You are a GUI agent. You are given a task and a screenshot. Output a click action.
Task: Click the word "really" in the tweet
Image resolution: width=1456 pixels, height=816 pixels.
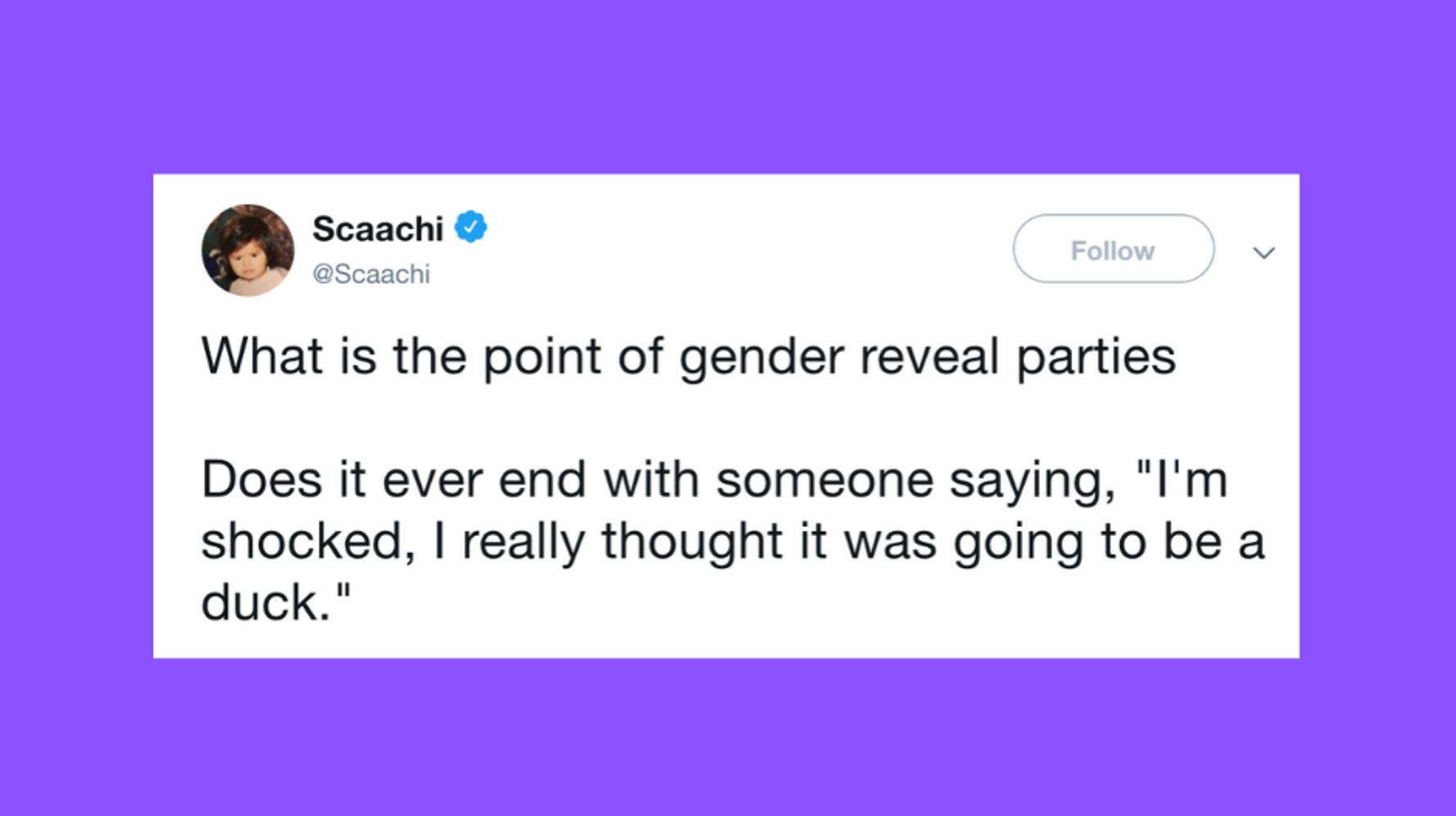coord(522,543)
